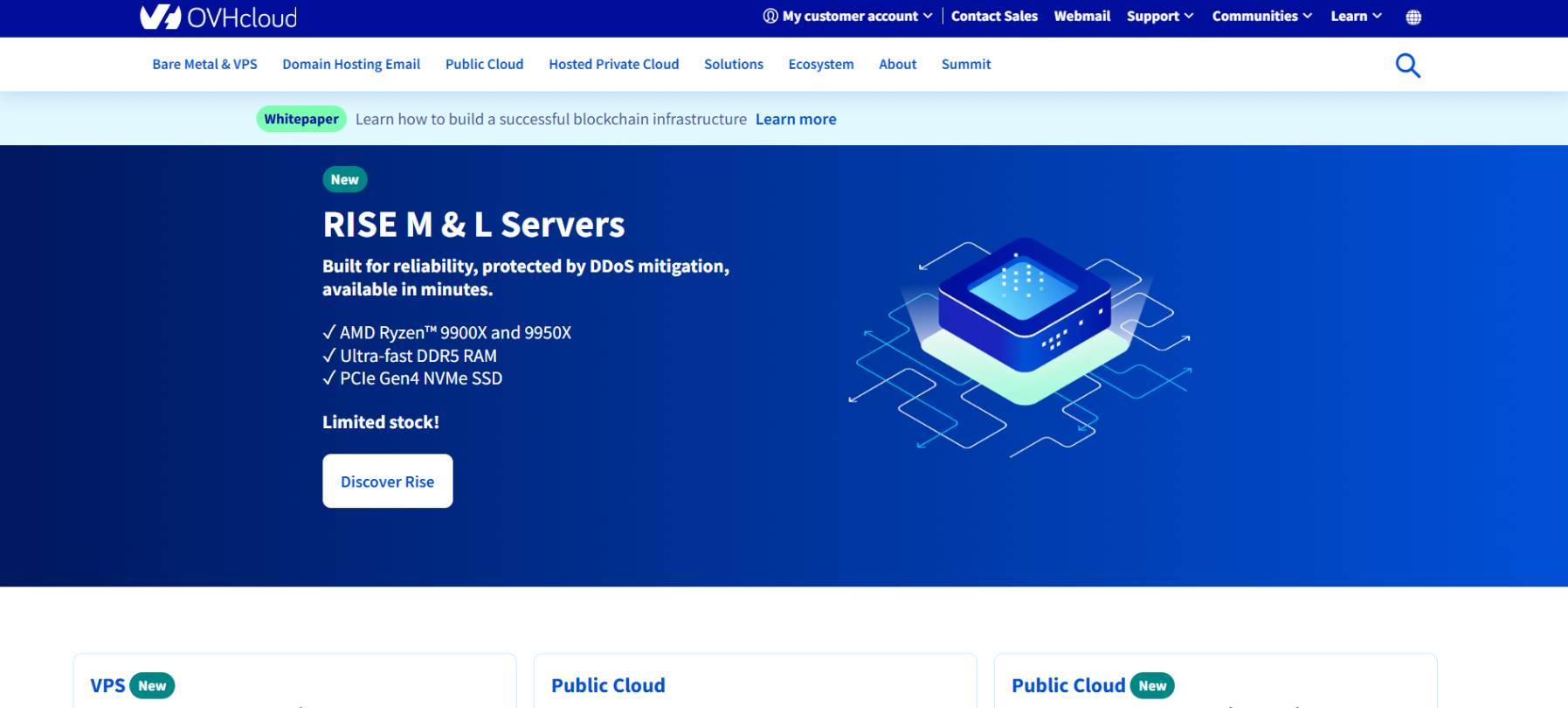1568x708 pixels.
Task: Open Contact Sales link
Action: click(x=994, y=16)
